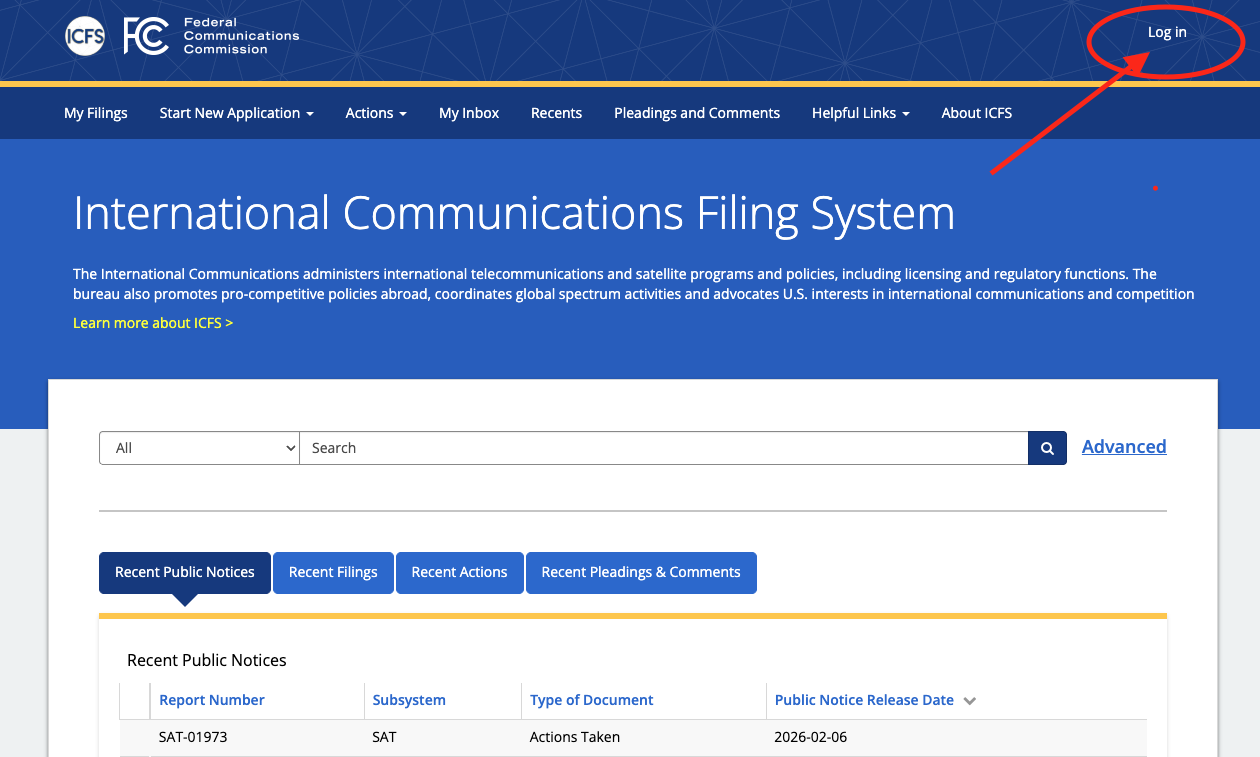Open Pleadings and Comments page

point(697,113)
